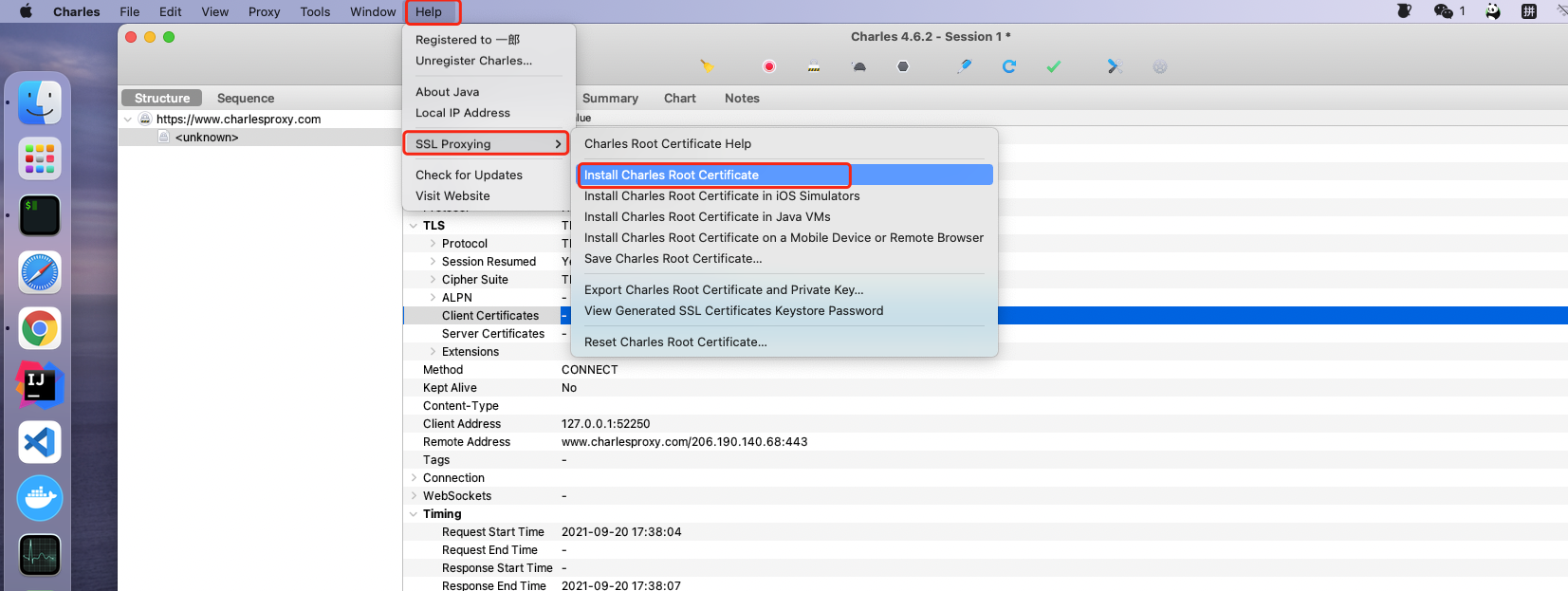Toggle the hexagon Breakpoints icon
The image size is (1568, 591).
903,66
